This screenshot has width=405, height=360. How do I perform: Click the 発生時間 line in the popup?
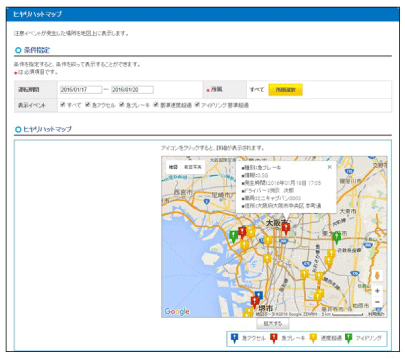[x=281, y=183]
